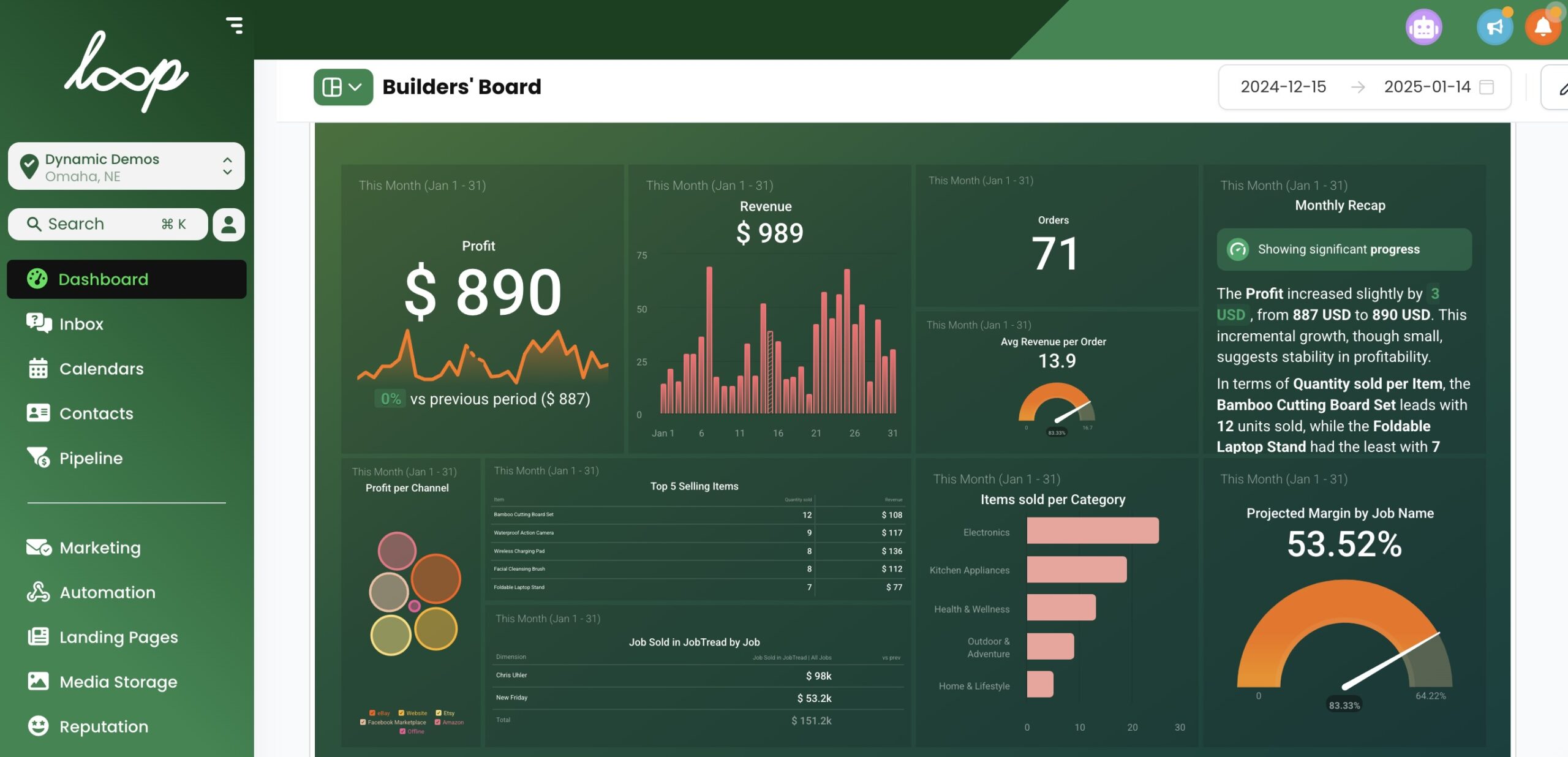Click the Contacts card icon
This screenshot has width=1568, height=757.
click(38, 413)
